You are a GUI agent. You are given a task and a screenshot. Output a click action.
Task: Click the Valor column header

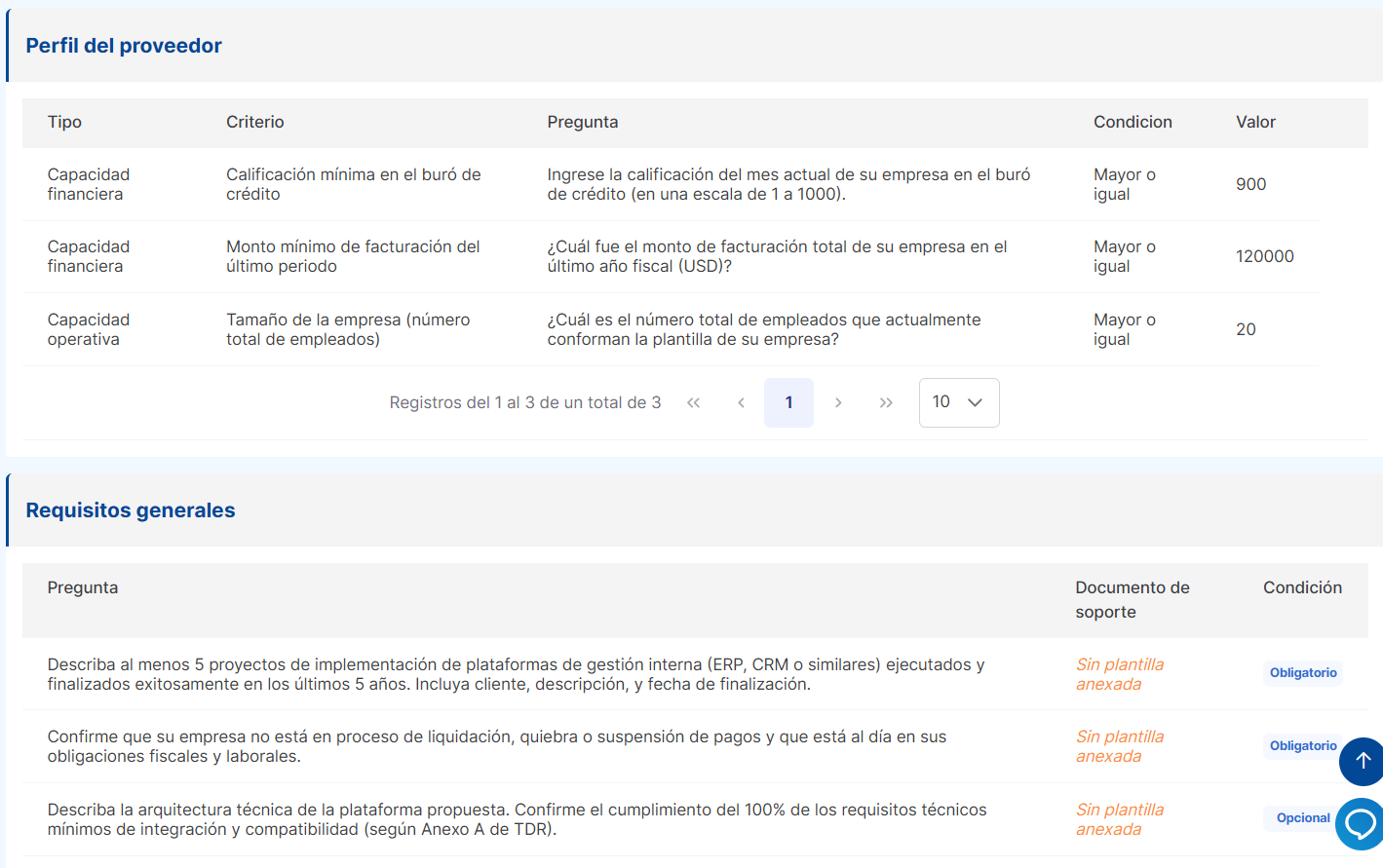coord(1255,122)
